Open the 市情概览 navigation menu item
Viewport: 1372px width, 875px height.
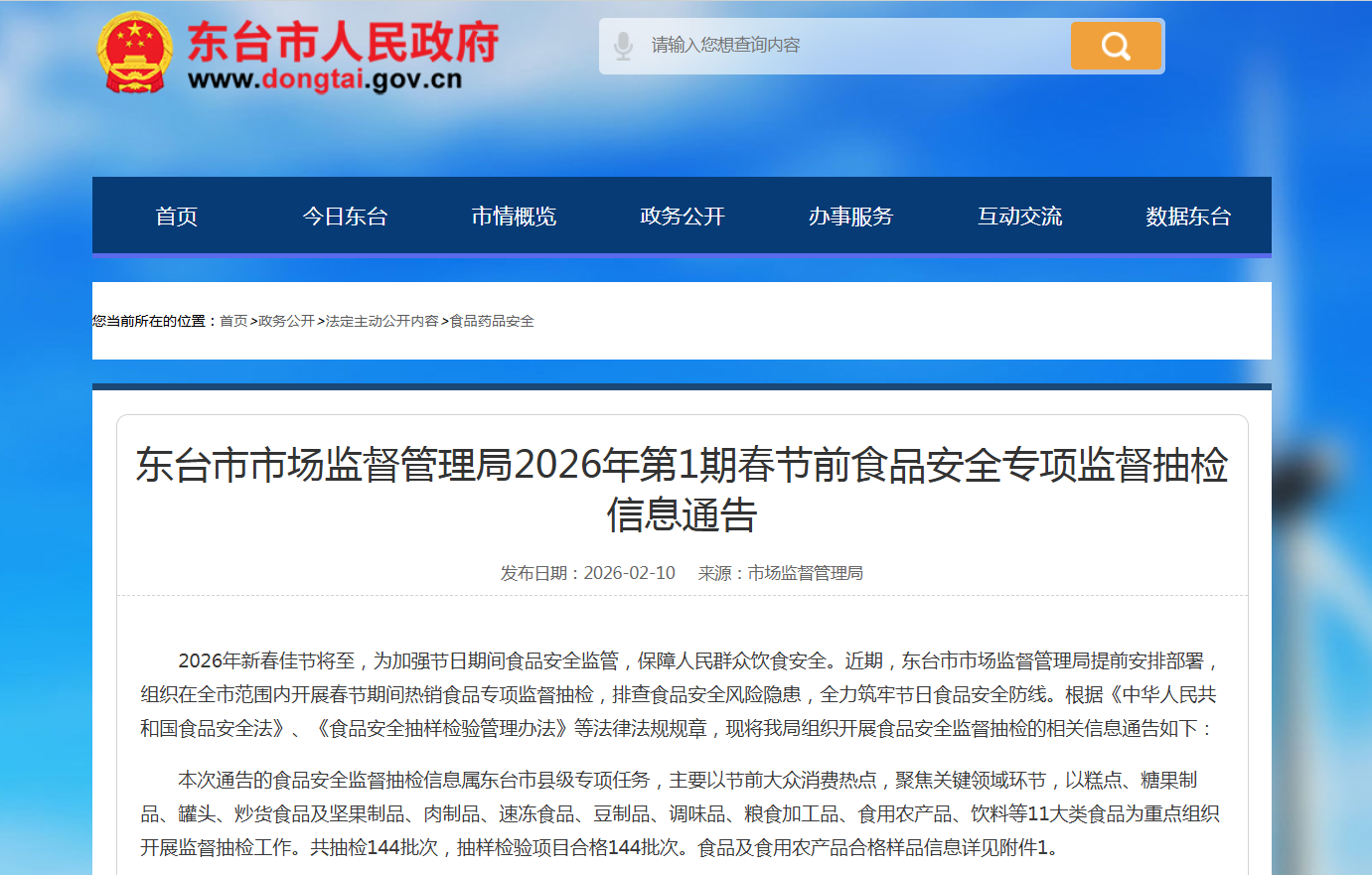click(x=514, y=217)
